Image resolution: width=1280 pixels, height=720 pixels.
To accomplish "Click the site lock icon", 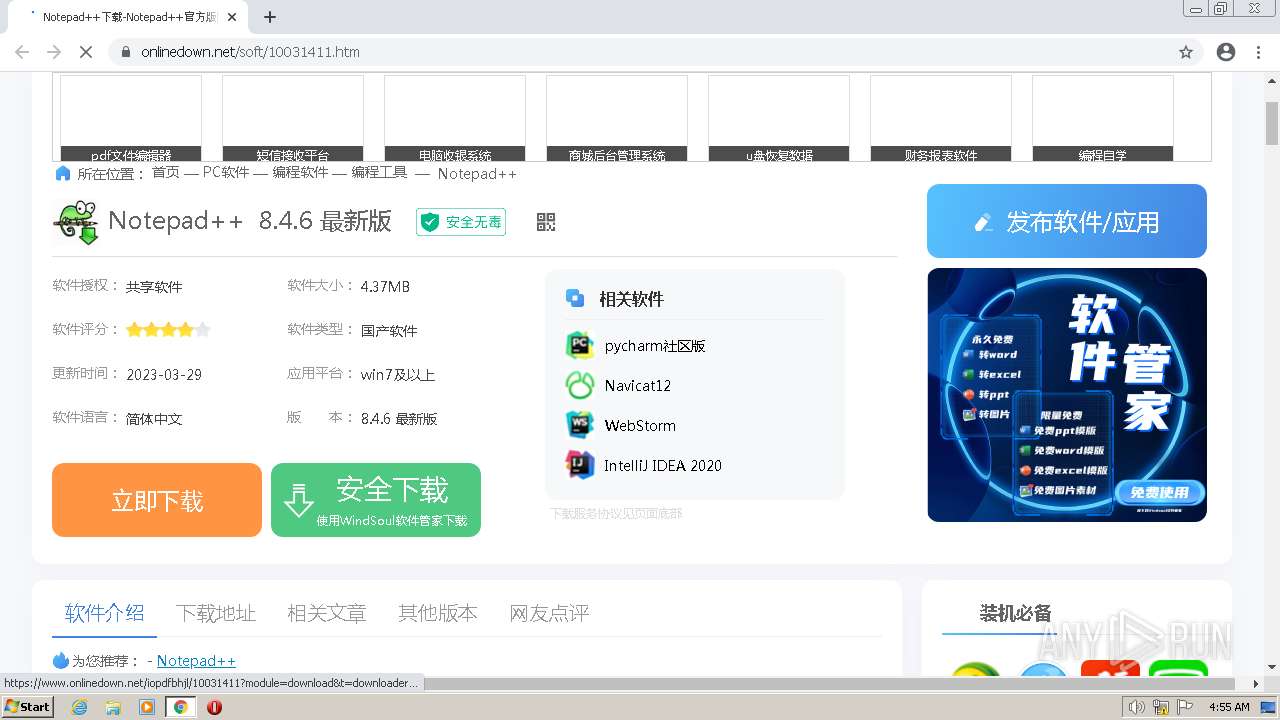I will point(126,52).
